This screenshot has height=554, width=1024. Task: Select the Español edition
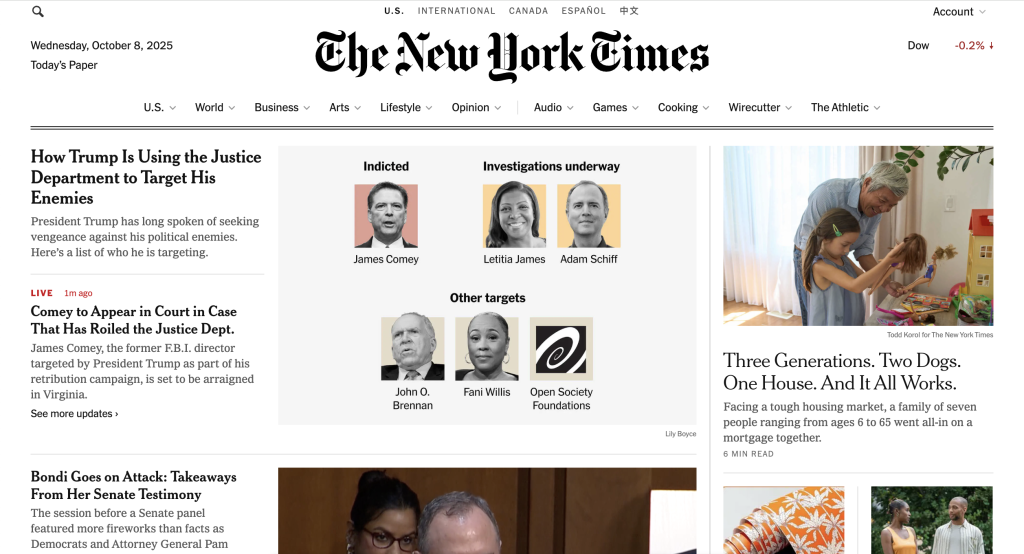[583, 10]
